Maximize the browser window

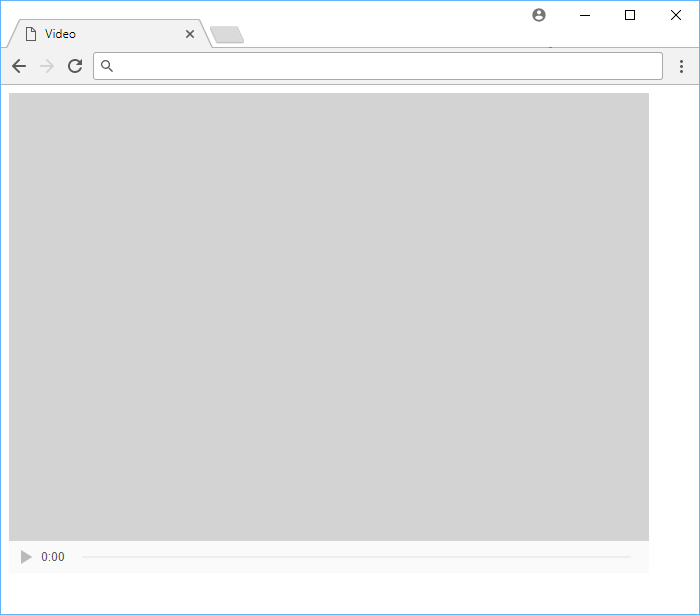point(630,15)
